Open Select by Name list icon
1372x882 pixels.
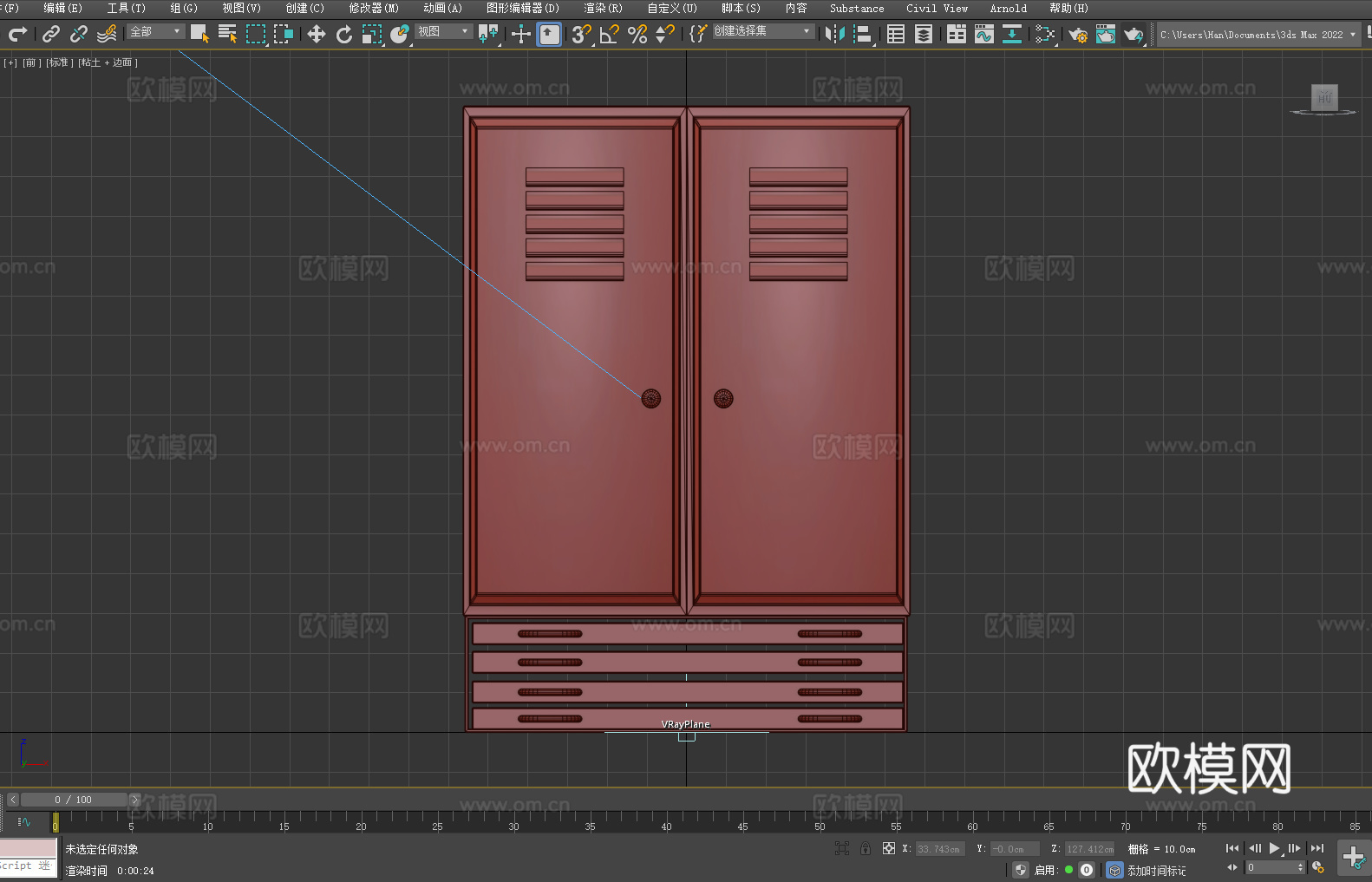227,34
